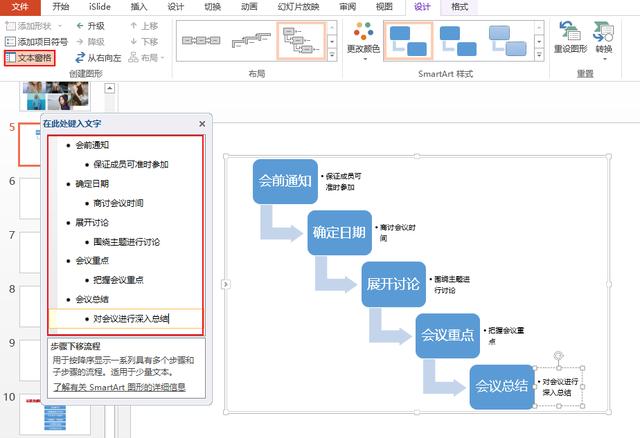This screenshot has height=438, width=640.
Task: Click 商讨会议时间 bullet in text pane
Action: (118, 203)
